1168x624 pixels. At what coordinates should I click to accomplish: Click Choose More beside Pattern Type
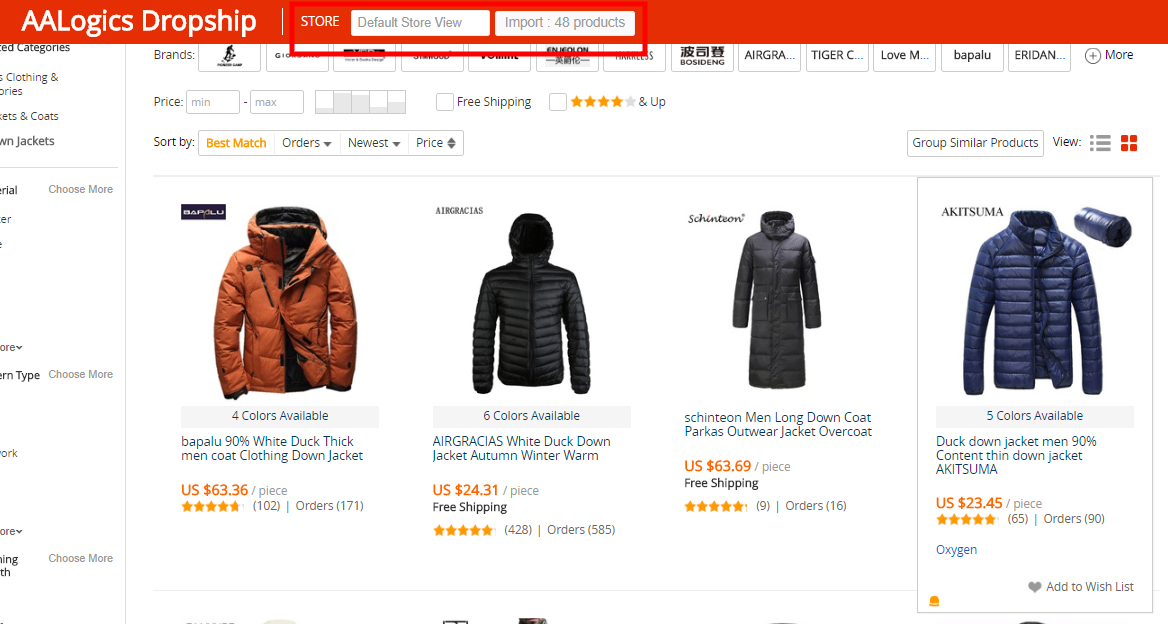80,374
